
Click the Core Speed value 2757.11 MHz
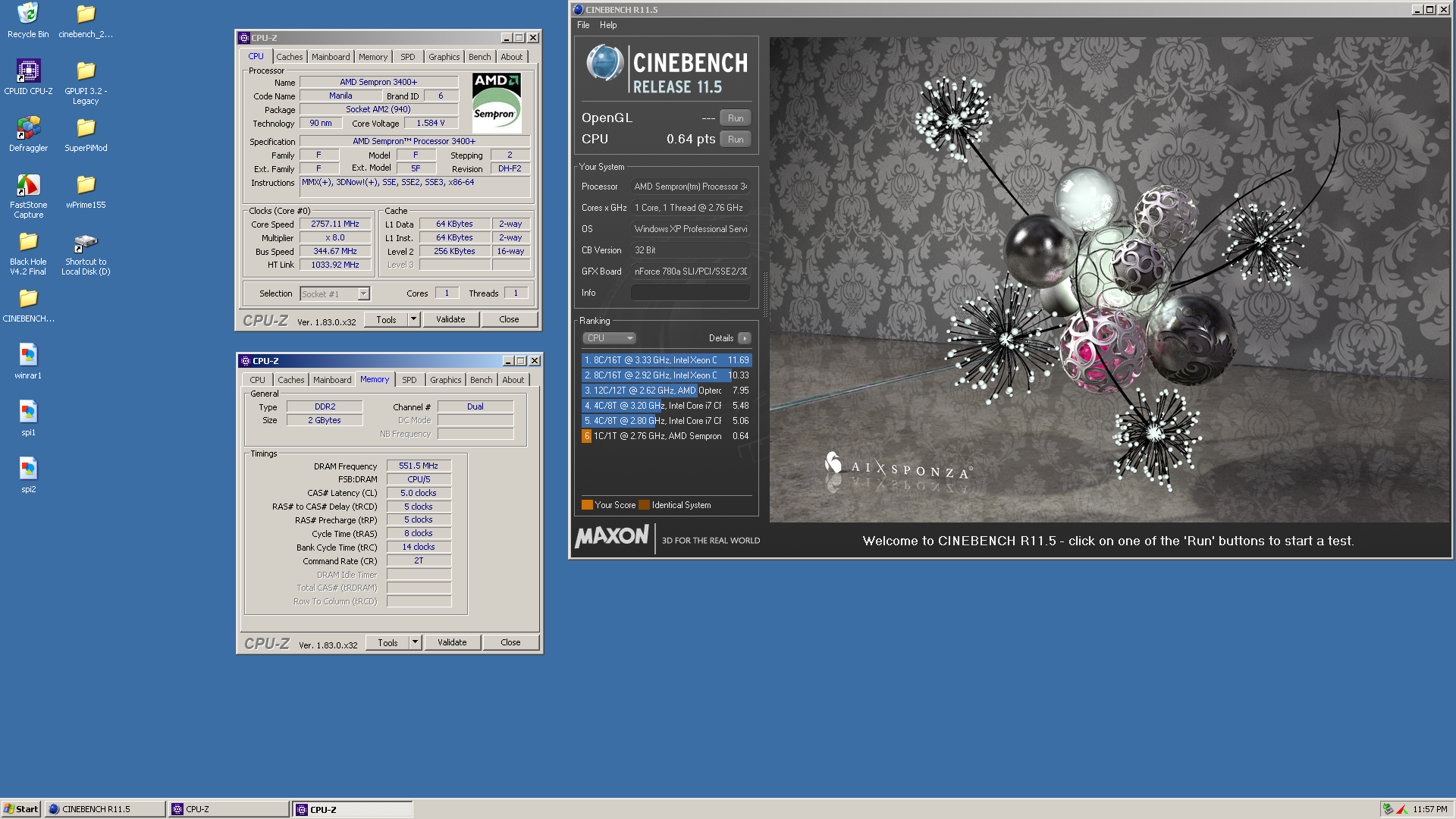pos(335,224)
